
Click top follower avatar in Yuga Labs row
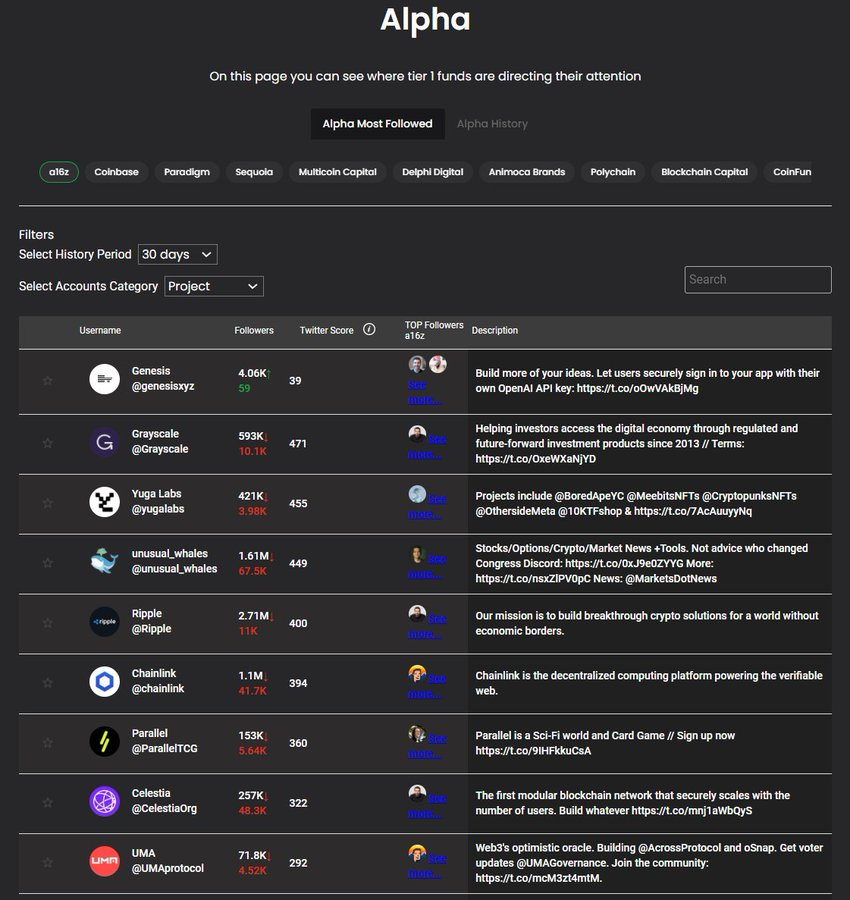coord(417,494)
